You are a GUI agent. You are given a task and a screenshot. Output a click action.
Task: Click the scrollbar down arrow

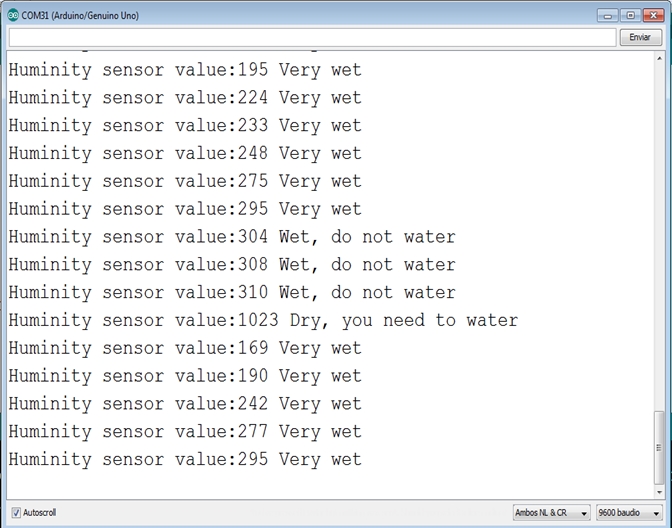[659, 492]
